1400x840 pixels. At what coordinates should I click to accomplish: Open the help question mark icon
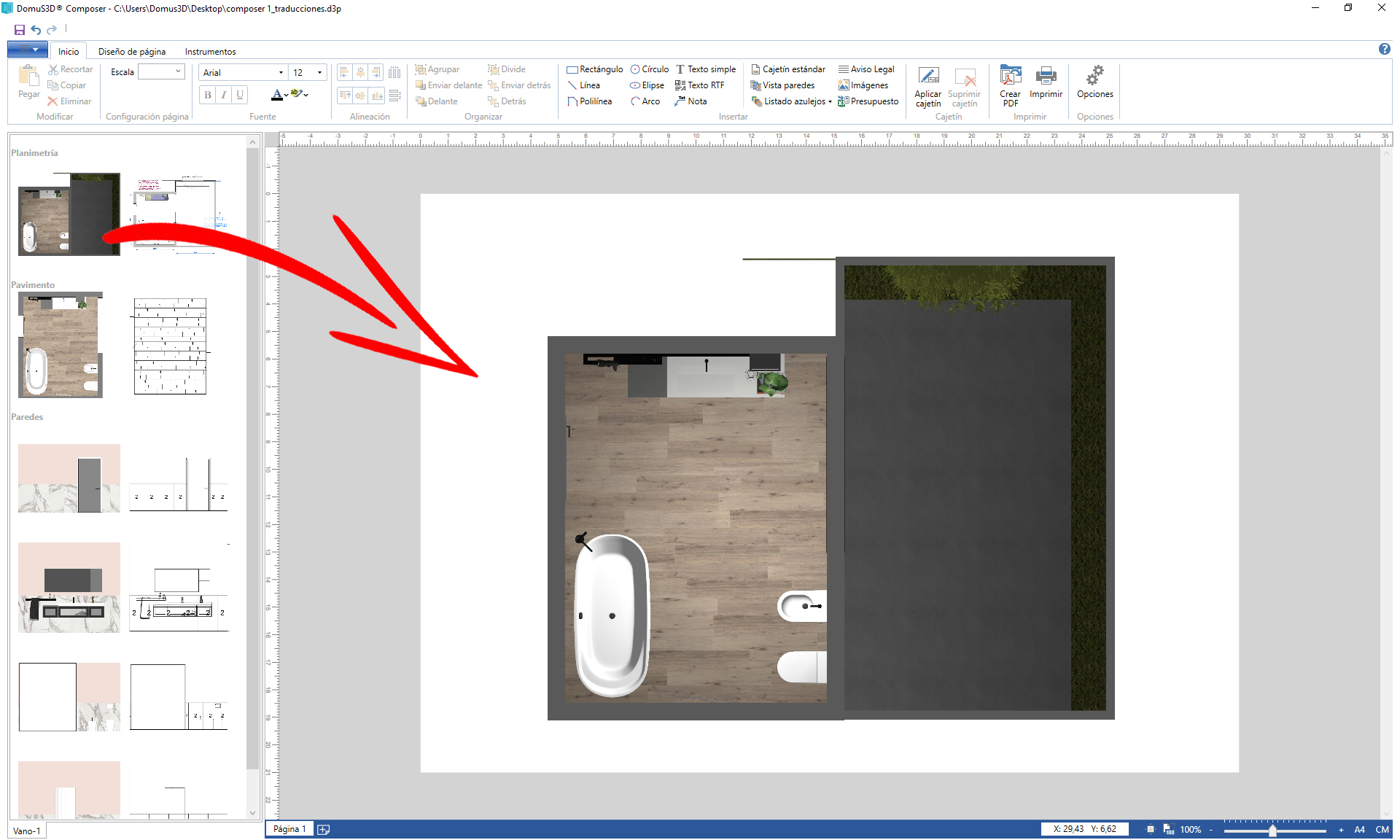coord(1384,49)
